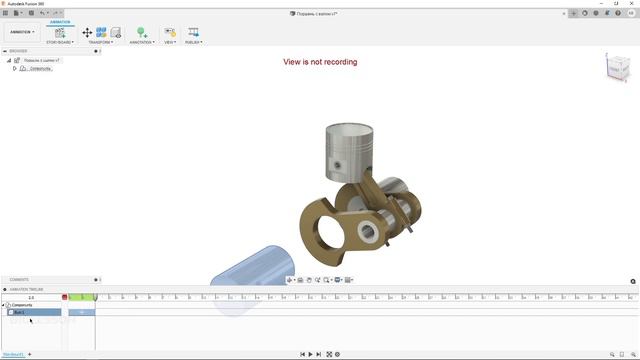Open the Display Settings monitor icon
The width and height of the screenshot is (640, 360).
338,280
